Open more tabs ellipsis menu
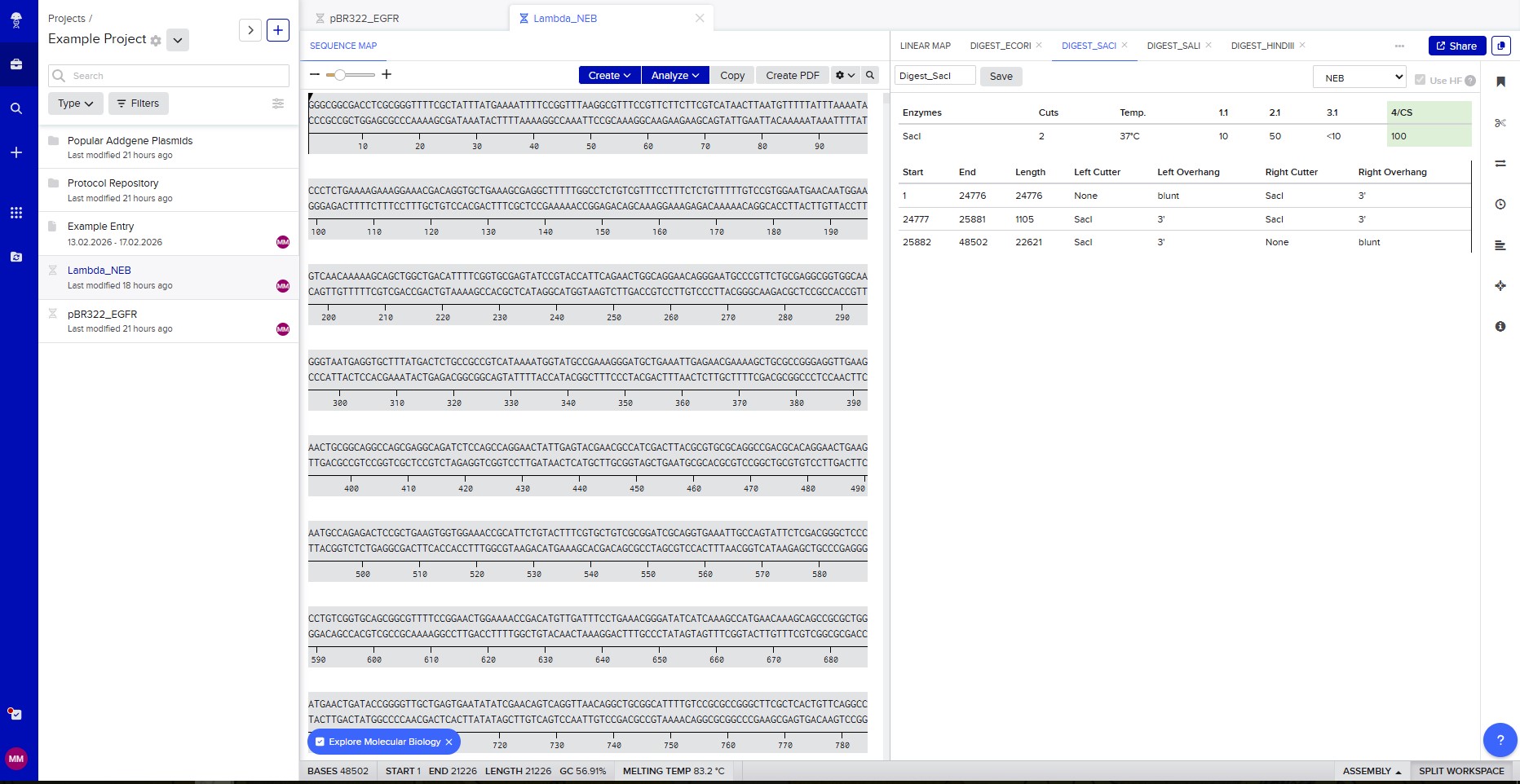1520x784 pixels. click(x=1399, y=46)
